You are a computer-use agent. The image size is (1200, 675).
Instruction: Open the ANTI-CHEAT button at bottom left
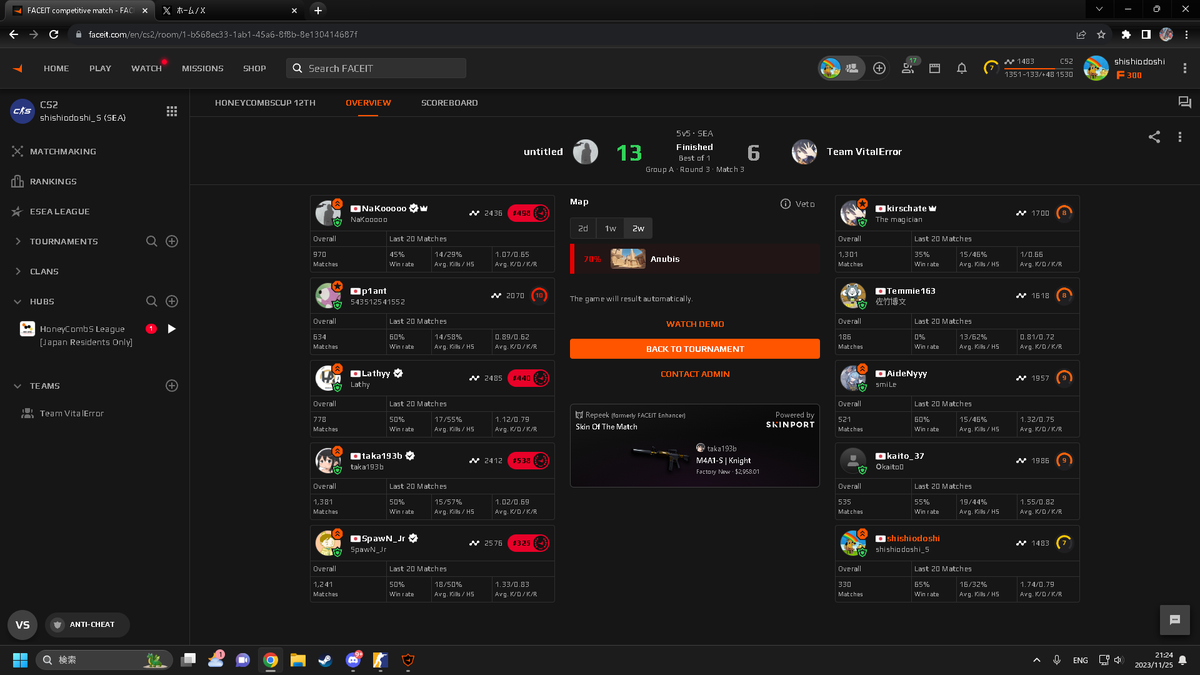(x=87, y=624)
